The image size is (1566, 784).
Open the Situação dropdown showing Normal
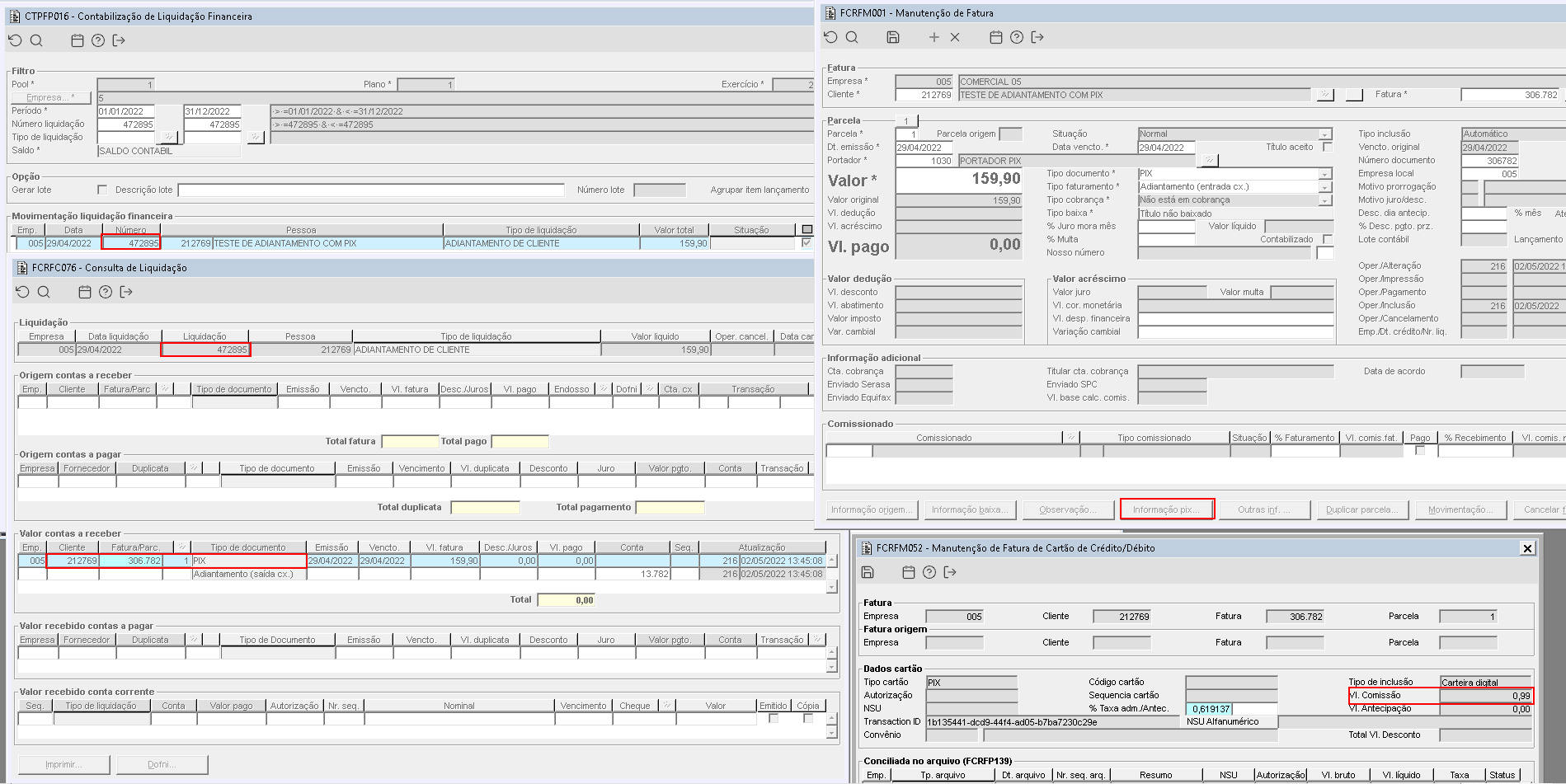(1324, 134)
